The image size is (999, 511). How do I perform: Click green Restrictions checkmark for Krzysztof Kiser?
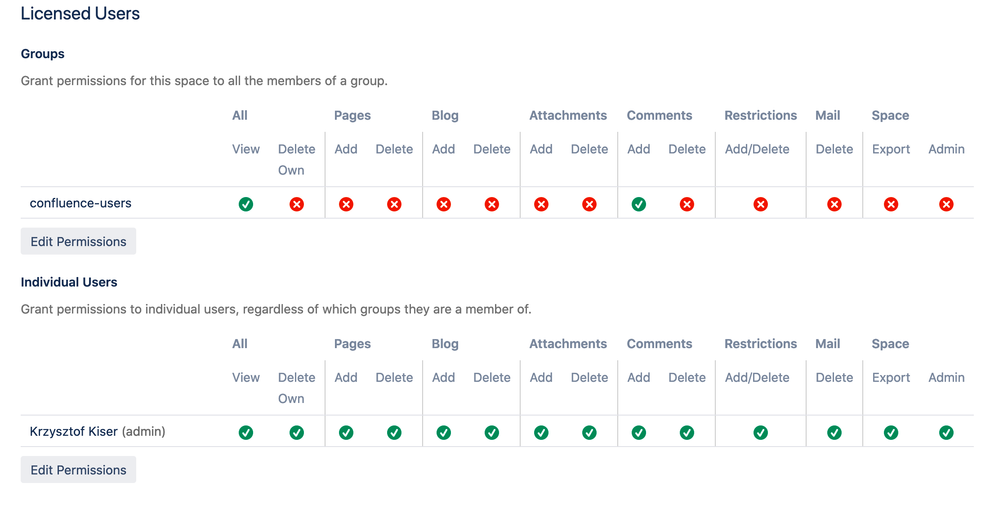pyautogui.click(x=760, y=433)
